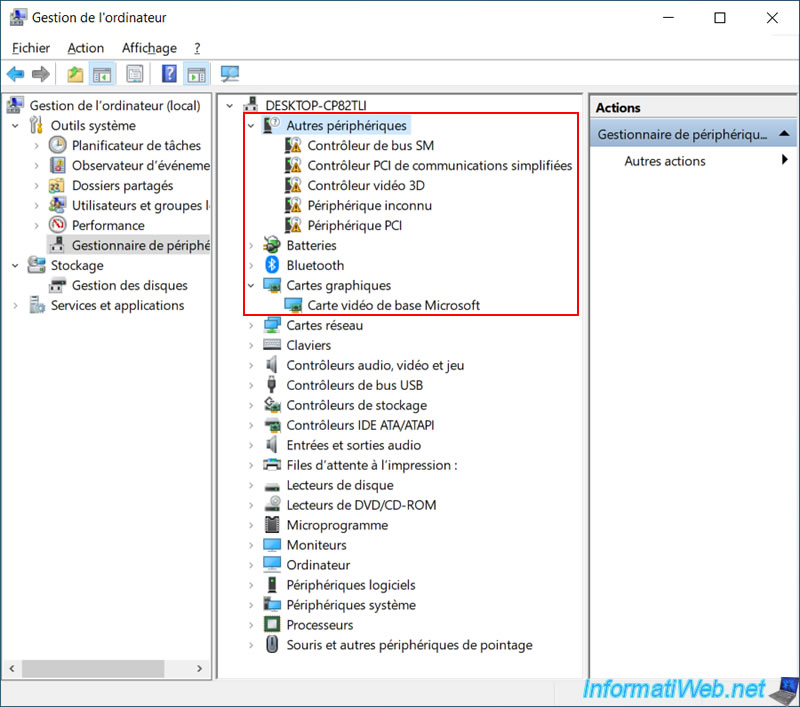Collapse the Outils système node
This screenshot has height=707, width=800.
tap(15, 125)
